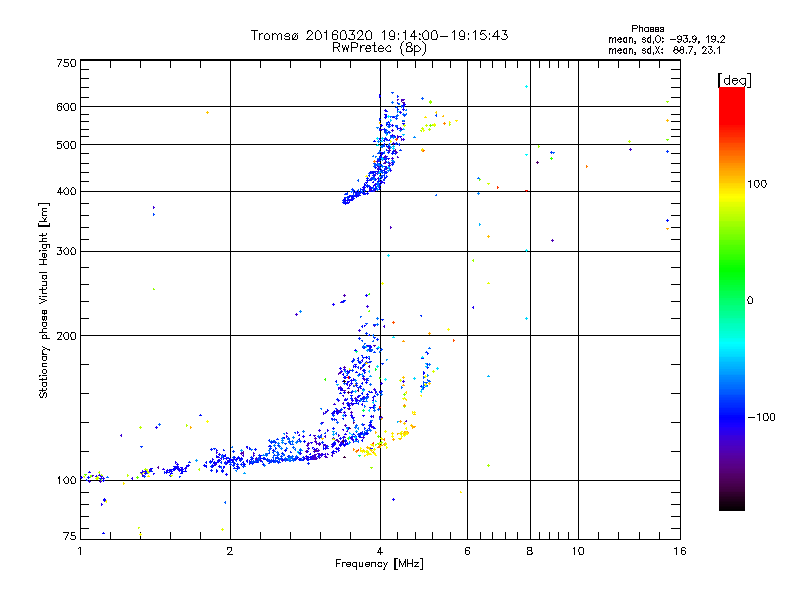This screenshot has width=800, height=600.
Task: Click the y-axis tick label '600'
Action: [x=66, y=107]
